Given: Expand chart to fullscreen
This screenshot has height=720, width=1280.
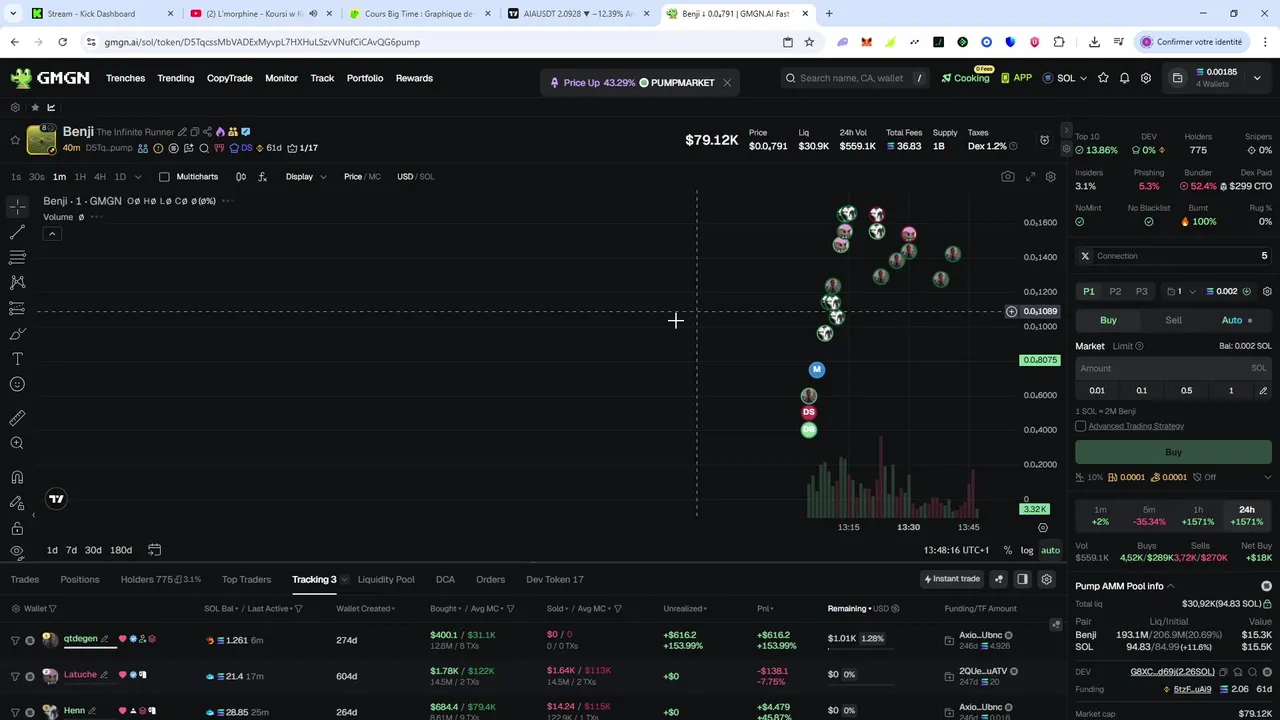Looking at the screenshot, I should pos(1030,177).
